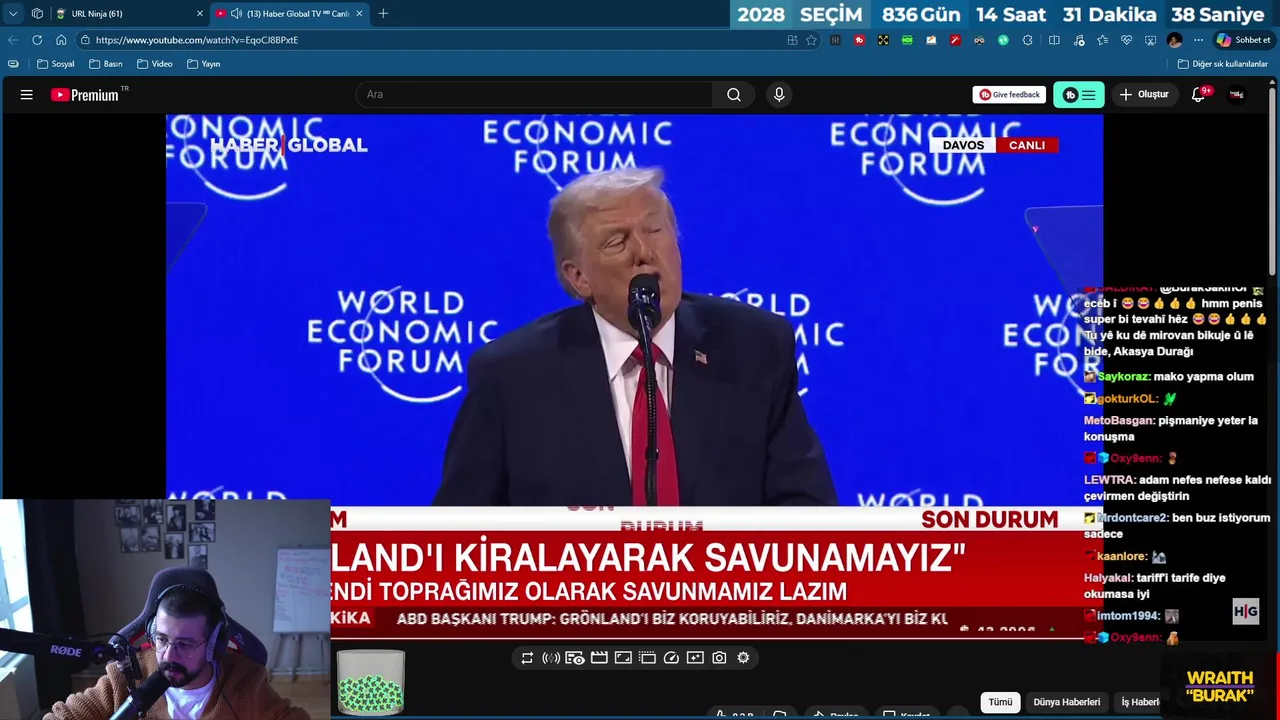
Task: Navigate back with the back arrow
Action: coord(13,40)
